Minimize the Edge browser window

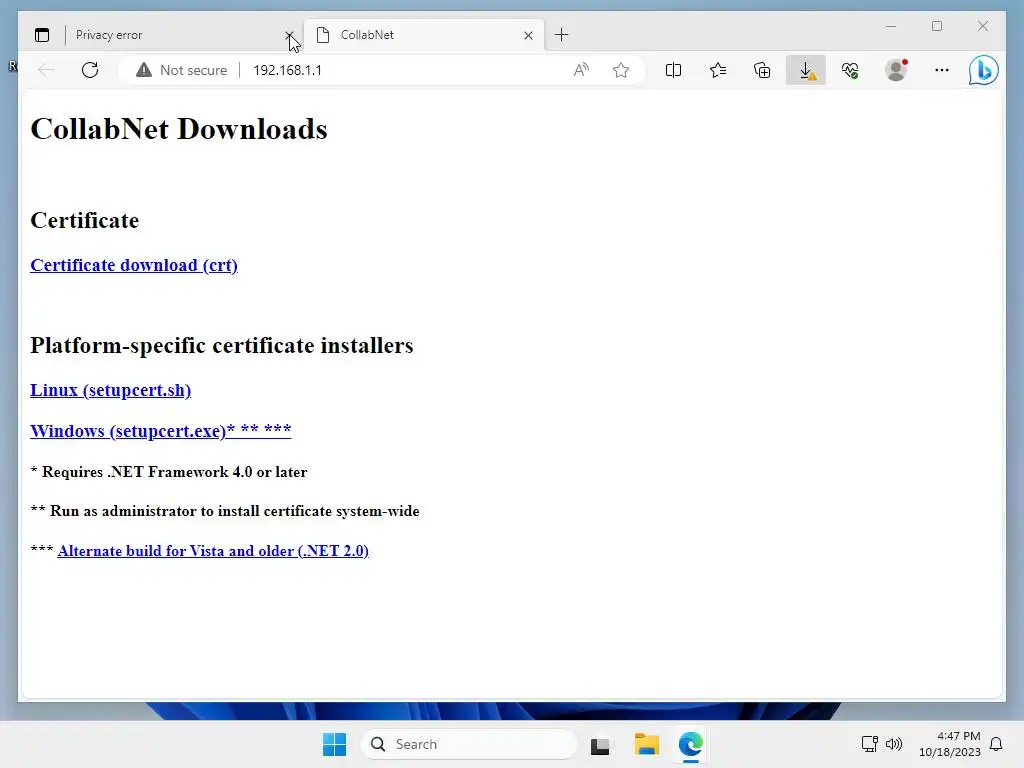(x=891, y=26)
